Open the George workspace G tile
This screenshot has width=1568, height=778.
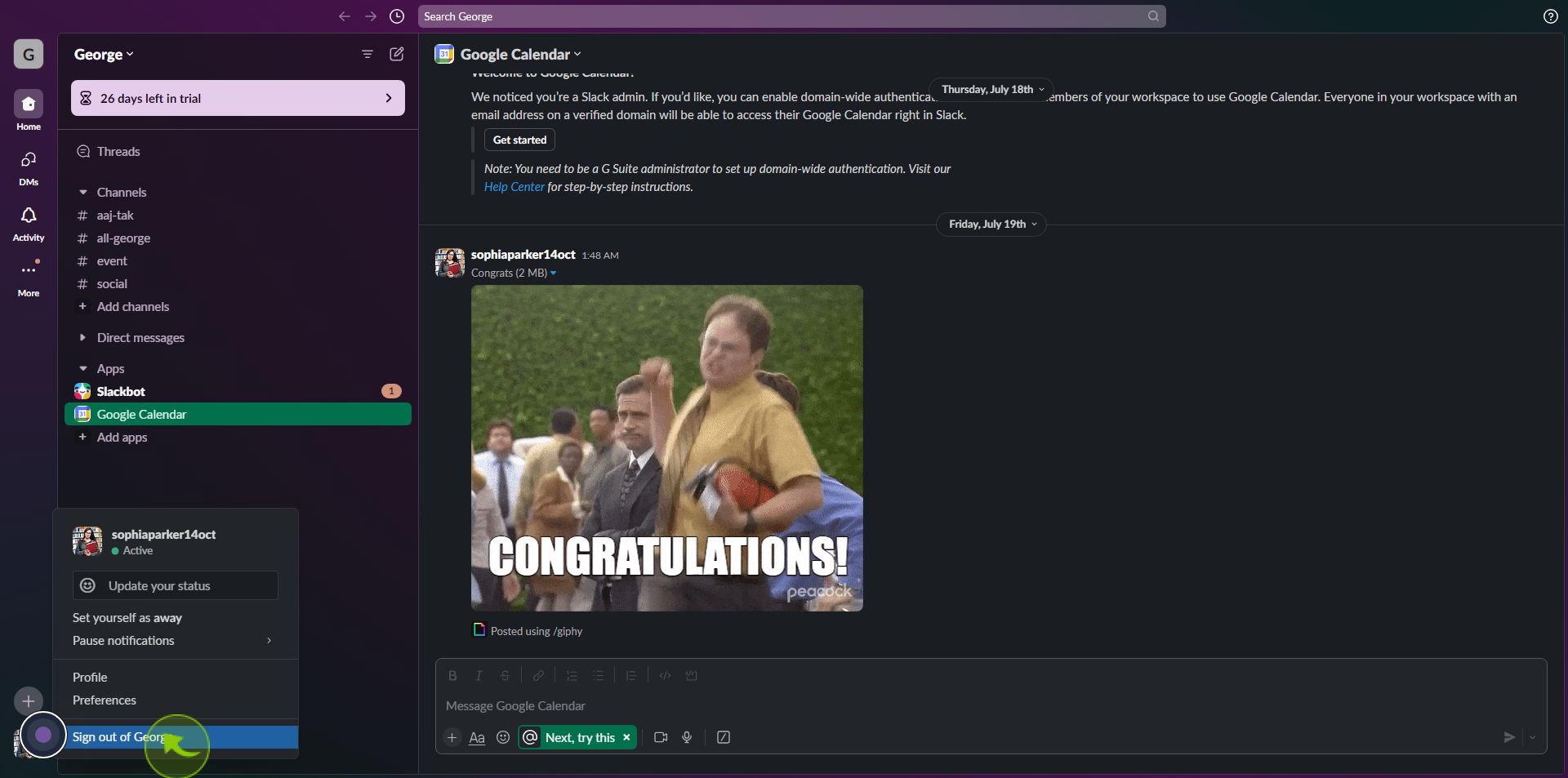[x=29, y=55]
